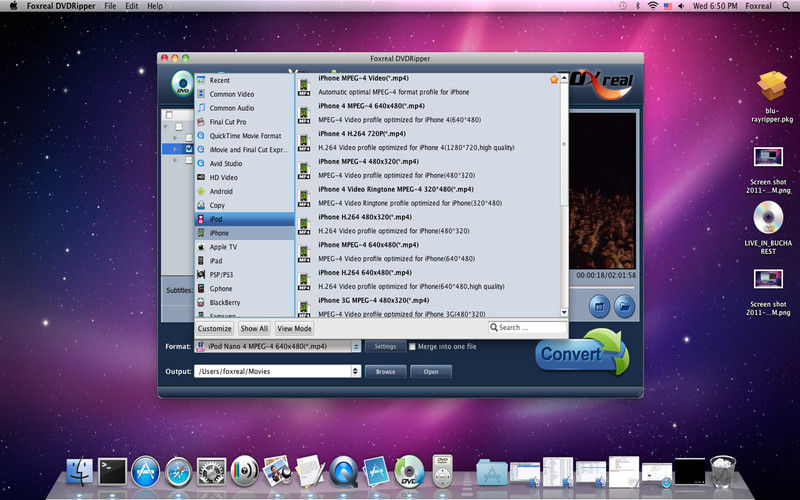The height and width of the screenshot is (500, 800).
Task: Enable Merge into one file checkbox
Action: coord(412,346)
